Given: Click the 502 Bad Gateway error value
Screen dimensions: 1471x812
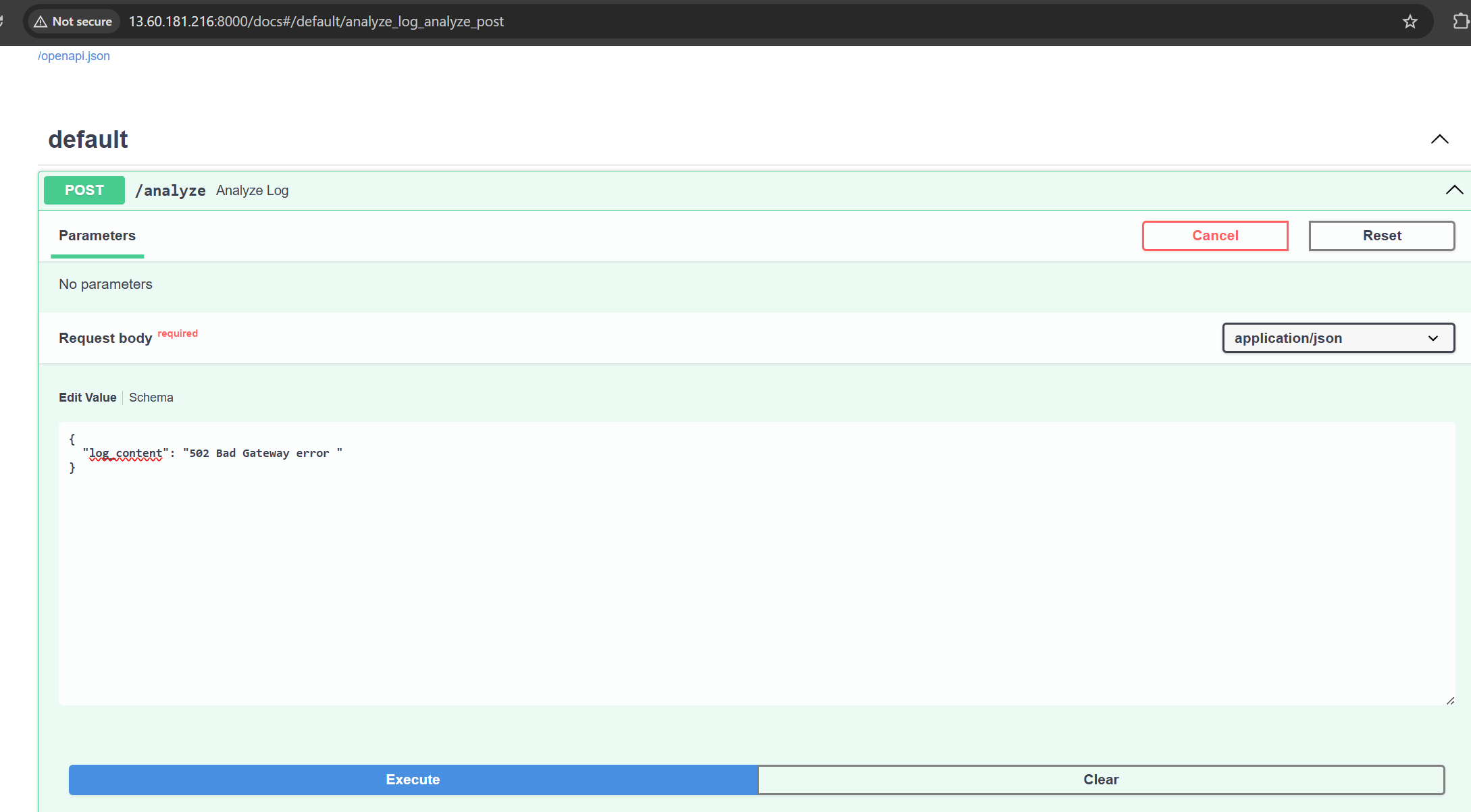Looking at the screenshot, I should pyautogui.click(x=263, y=454).
